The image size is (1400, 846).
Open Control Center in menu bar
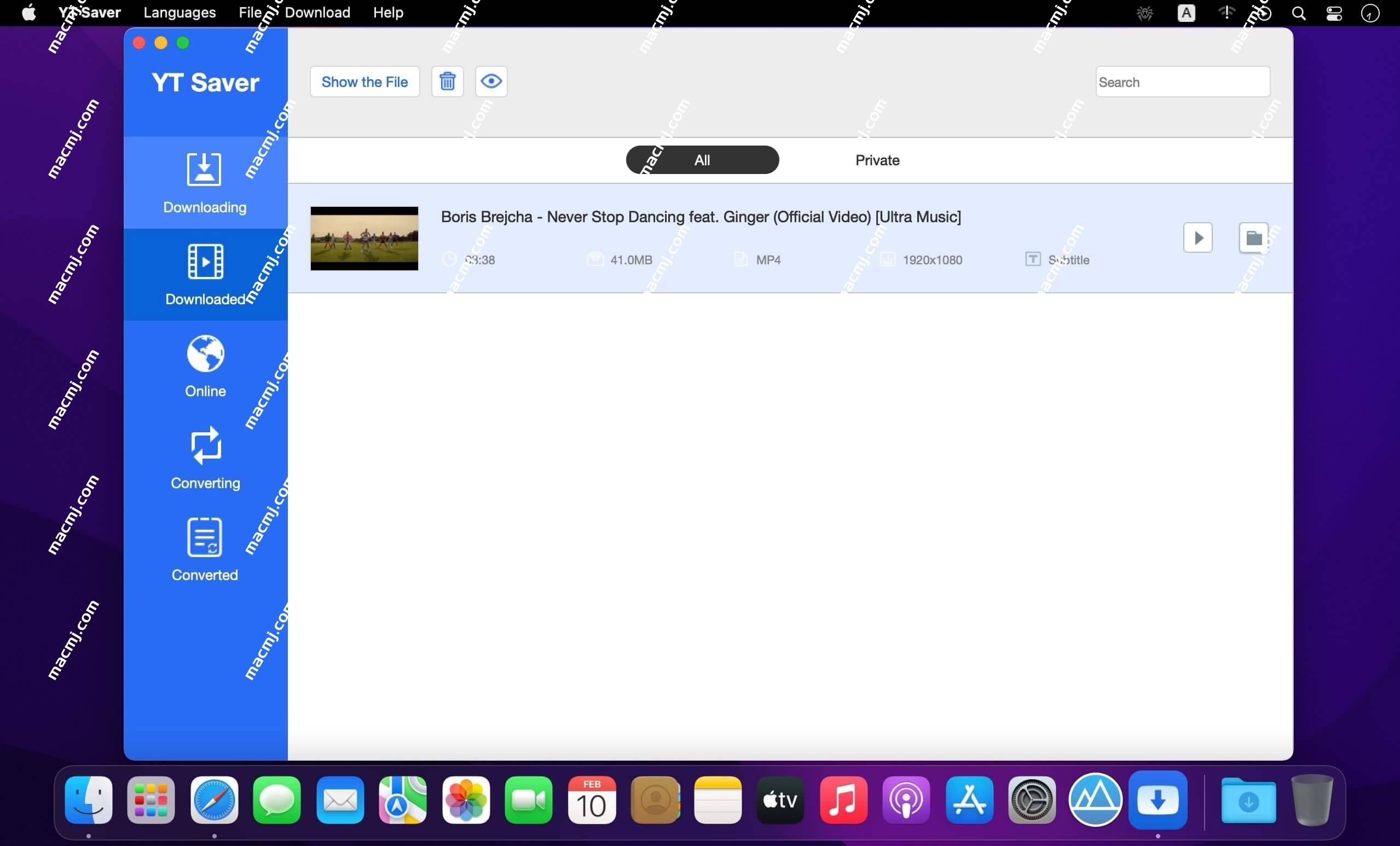tap(1334, 13)
